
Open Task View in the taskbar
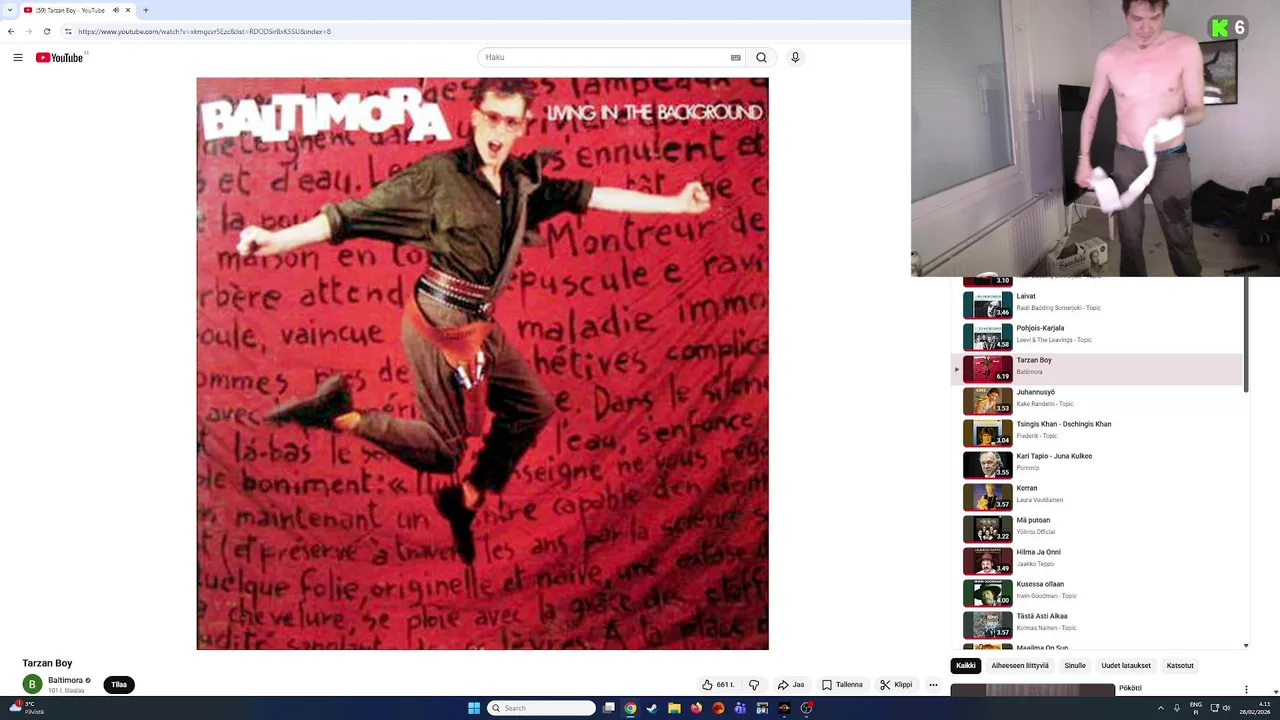point(608,708)
